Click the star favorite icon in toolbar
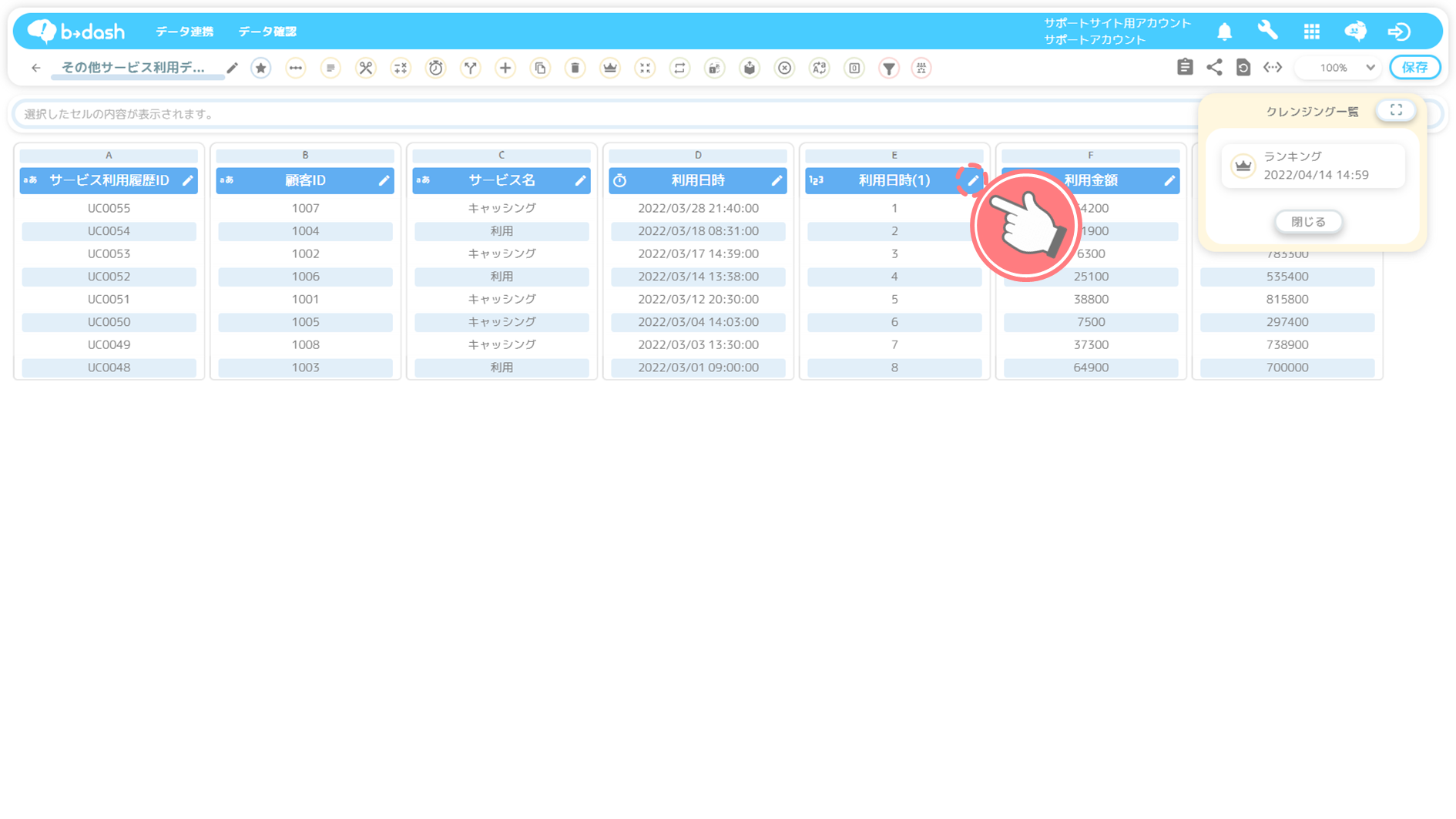Screen dimensions: 1456x819 (x=261, y=68)
